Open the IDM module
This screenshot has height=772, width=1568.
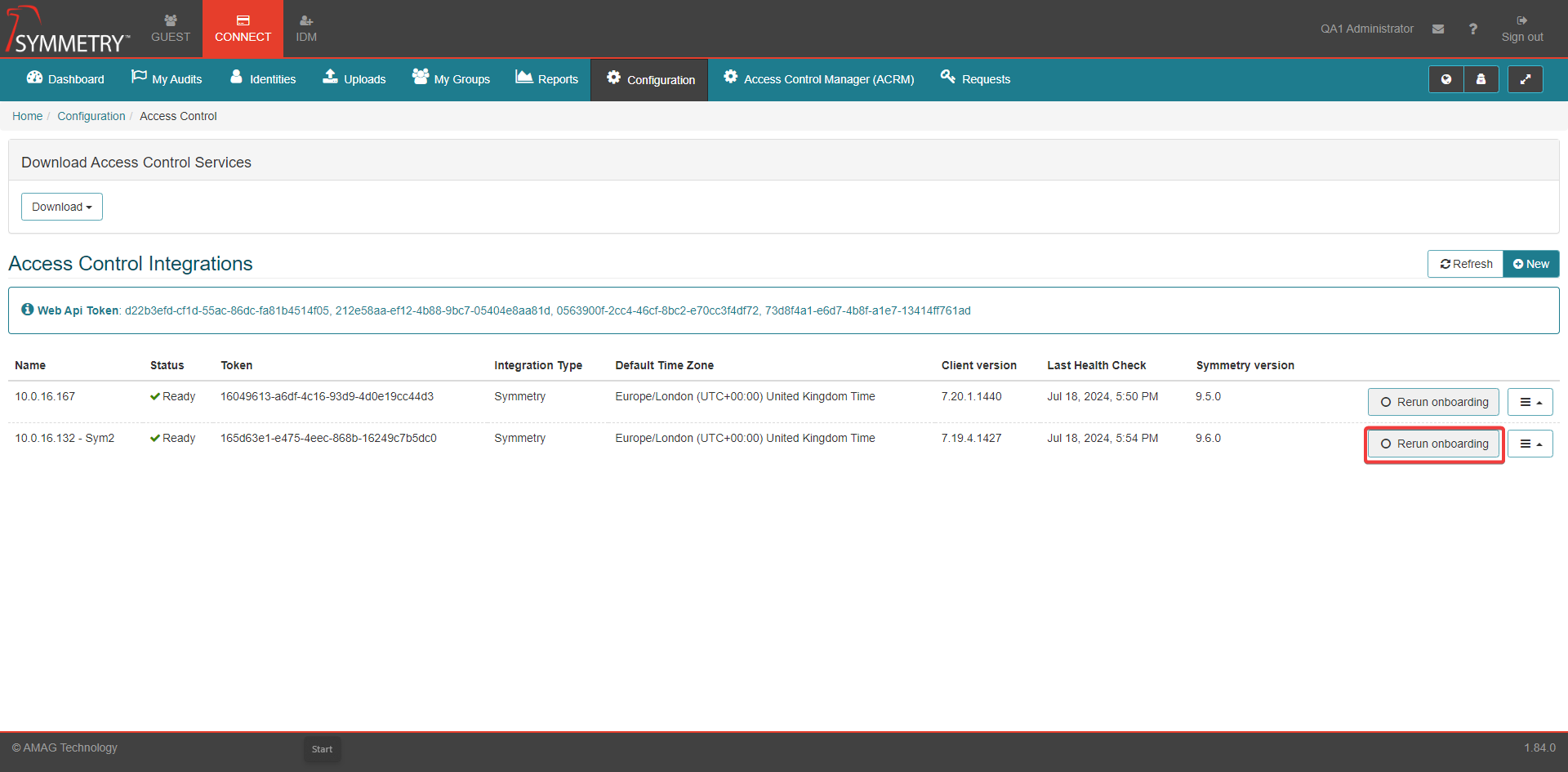pos(306,29)
